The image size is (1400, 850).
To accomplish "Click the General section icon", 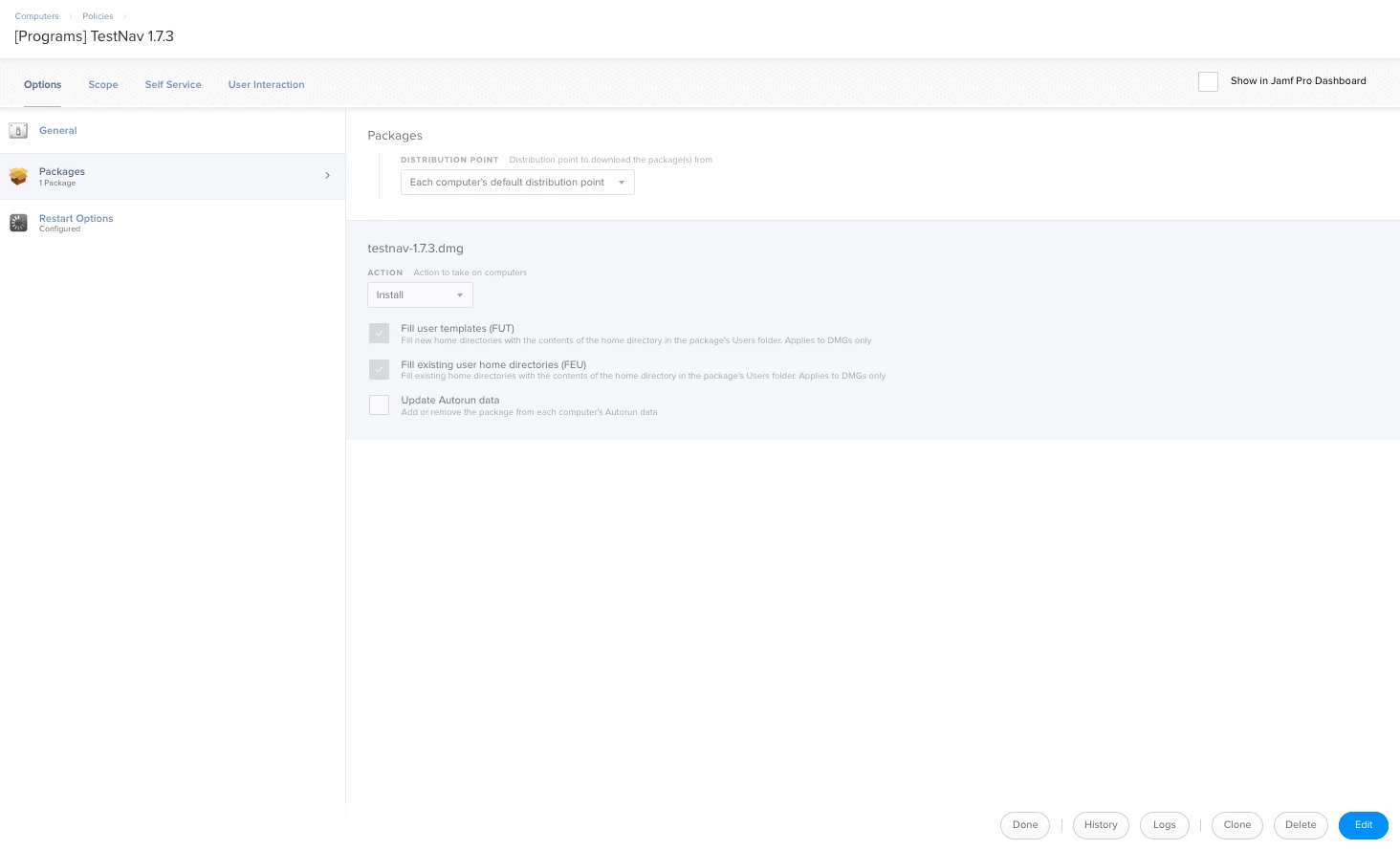I will click(18, 130).
